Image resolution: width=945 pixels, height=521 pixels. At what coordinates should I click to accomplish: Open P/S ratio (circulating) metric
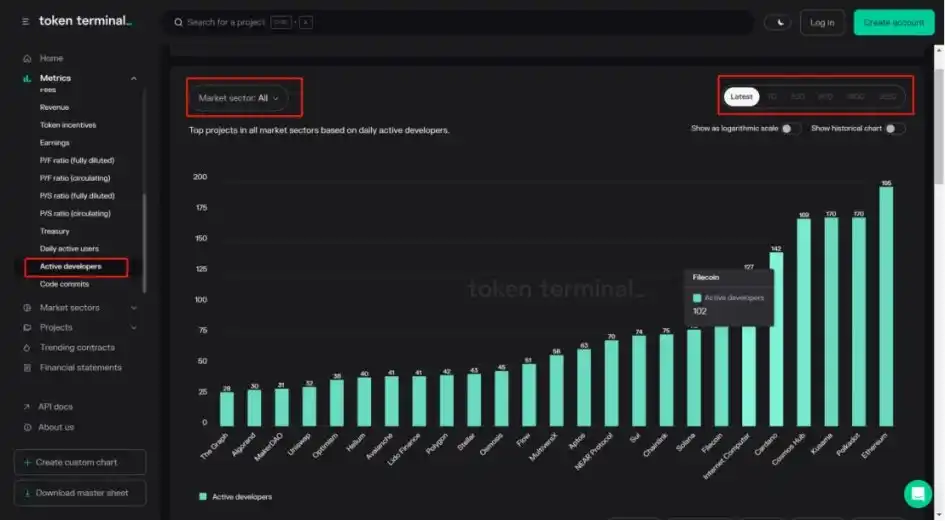coord(75,213)
